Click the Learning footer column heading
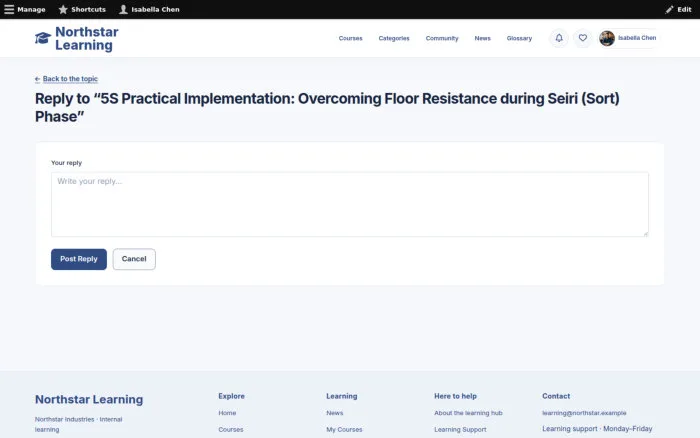Viewport: 700px width, 438px height. (x=342, y=396)
